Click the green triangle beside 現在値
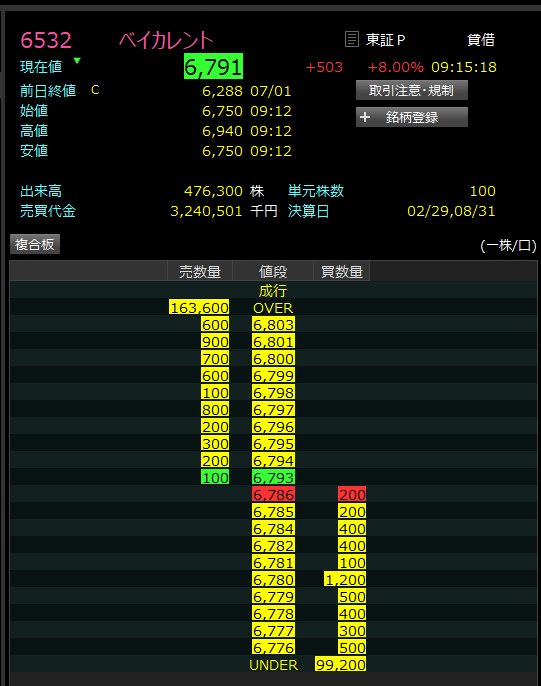 pos(77,61)
